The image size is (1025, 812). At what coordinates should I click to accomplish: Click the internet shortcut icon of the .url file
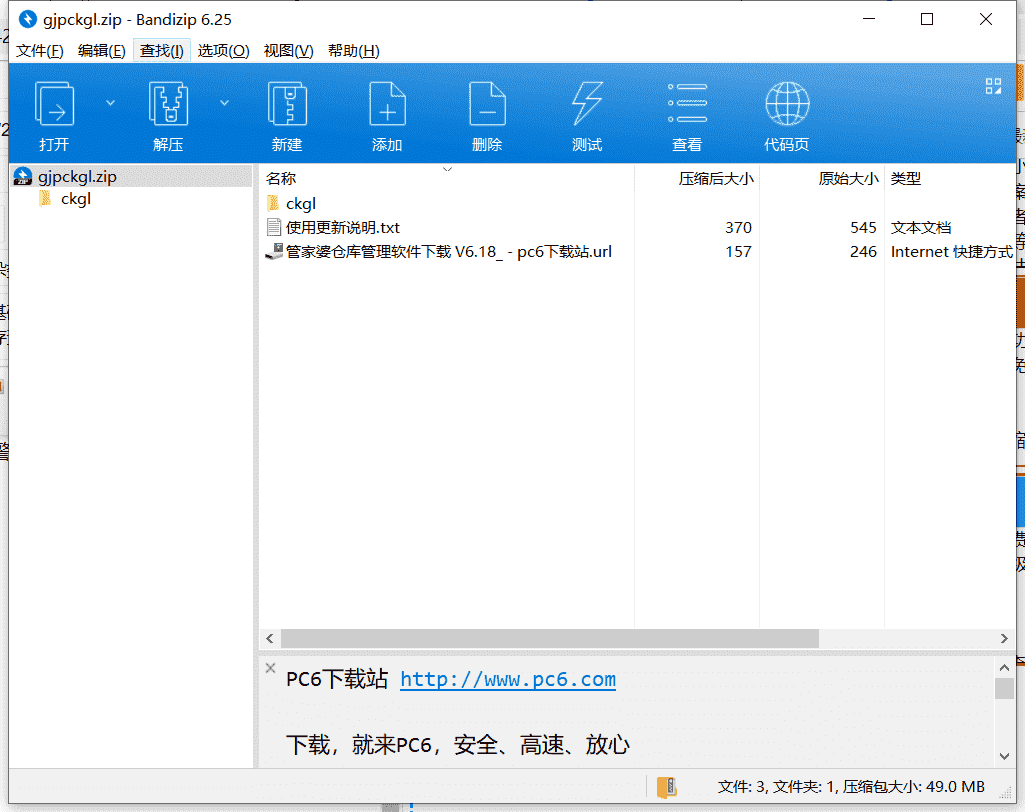274,251
